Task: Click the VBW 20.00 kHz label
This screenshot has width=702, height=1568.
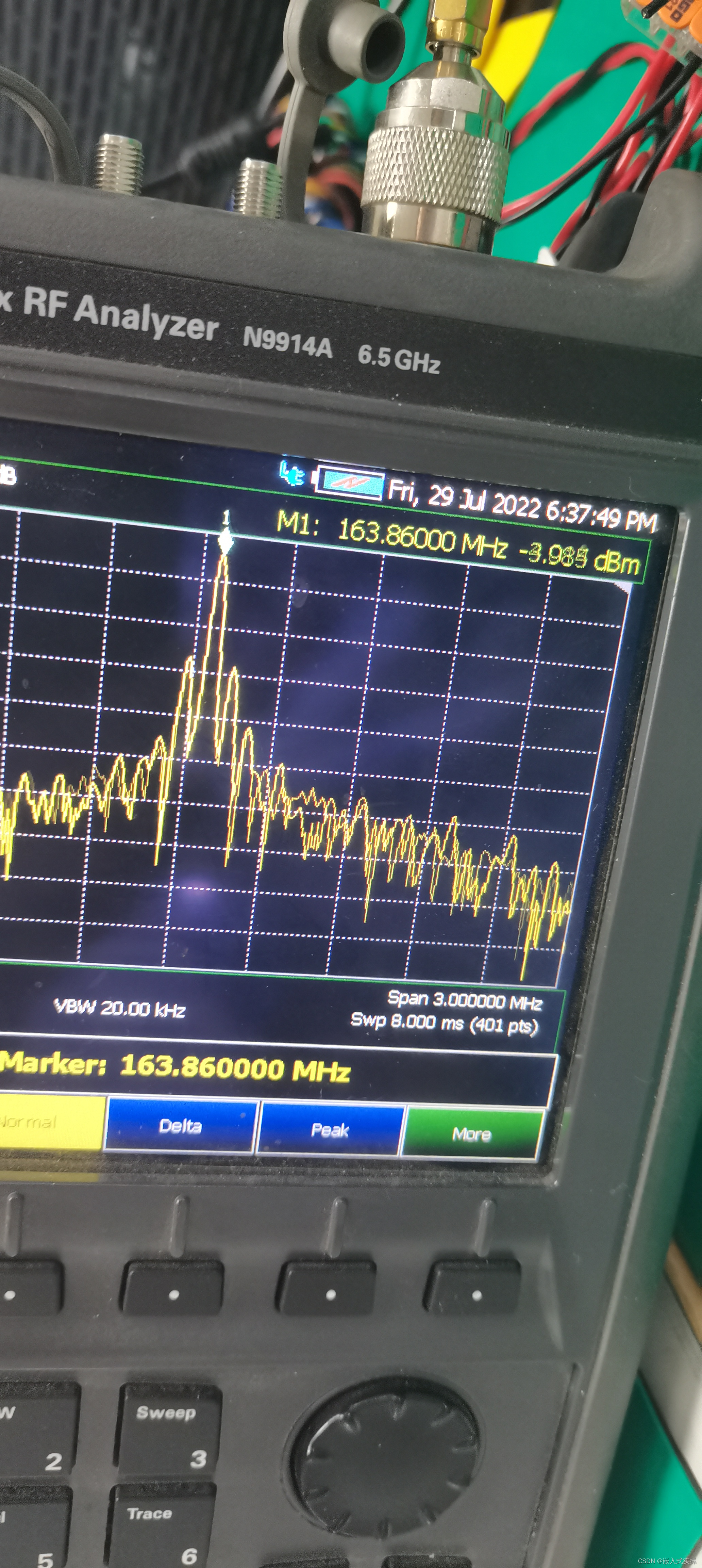Action: 119,1009
